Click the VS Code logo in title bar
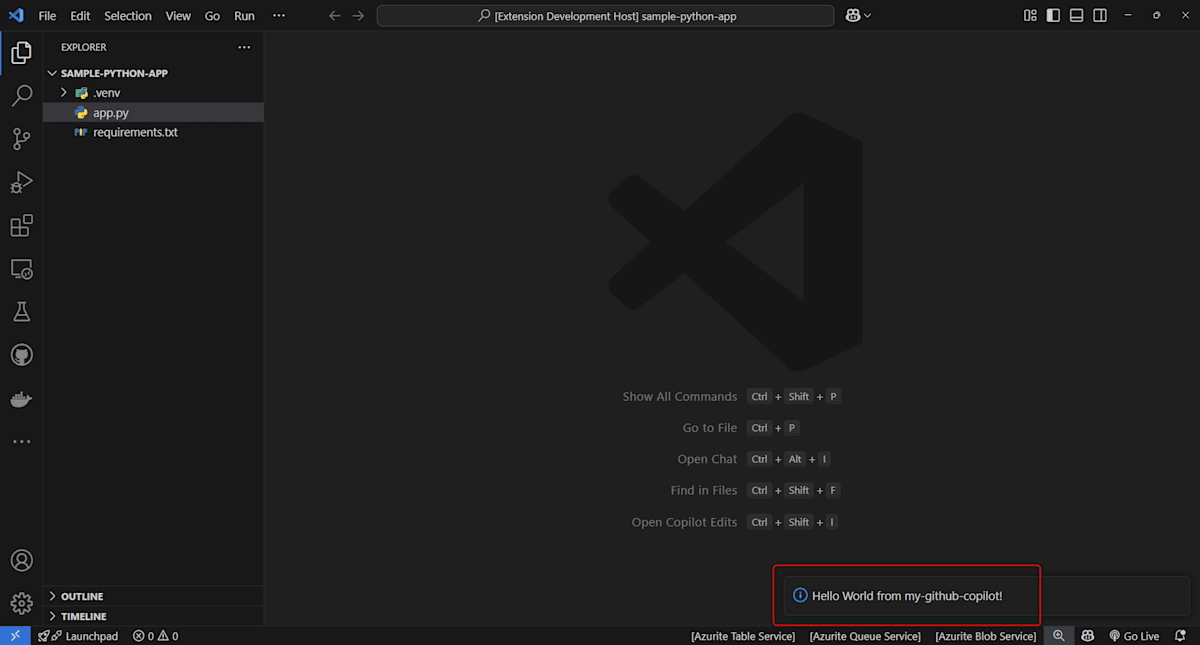Screen dimensions: 1200x645 16,16
